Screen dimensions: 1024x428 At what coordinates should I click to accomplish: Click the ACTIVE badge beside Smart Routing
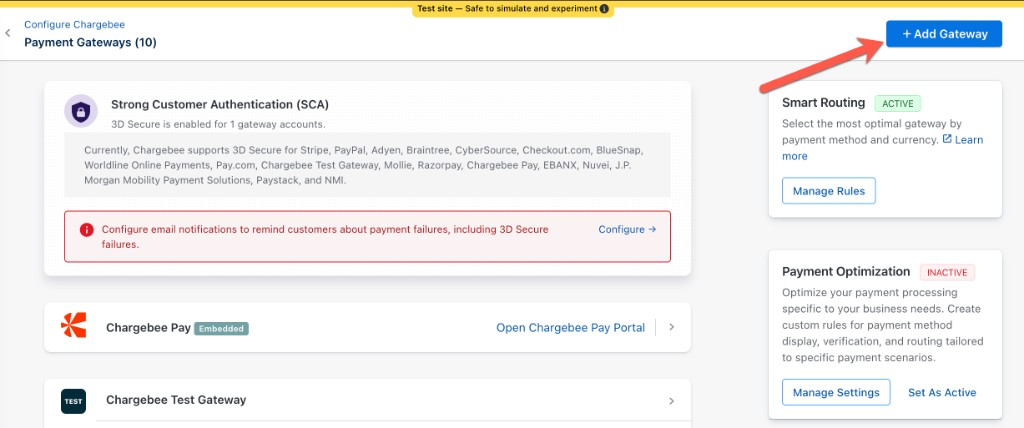coord(898,103)
